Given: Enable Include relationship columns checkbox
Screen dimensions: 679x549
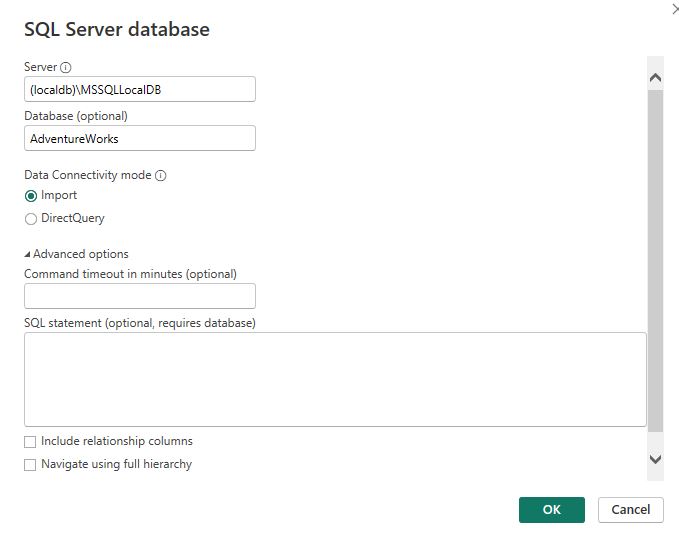Looking at the screenshot, I should tap(30, 442).
